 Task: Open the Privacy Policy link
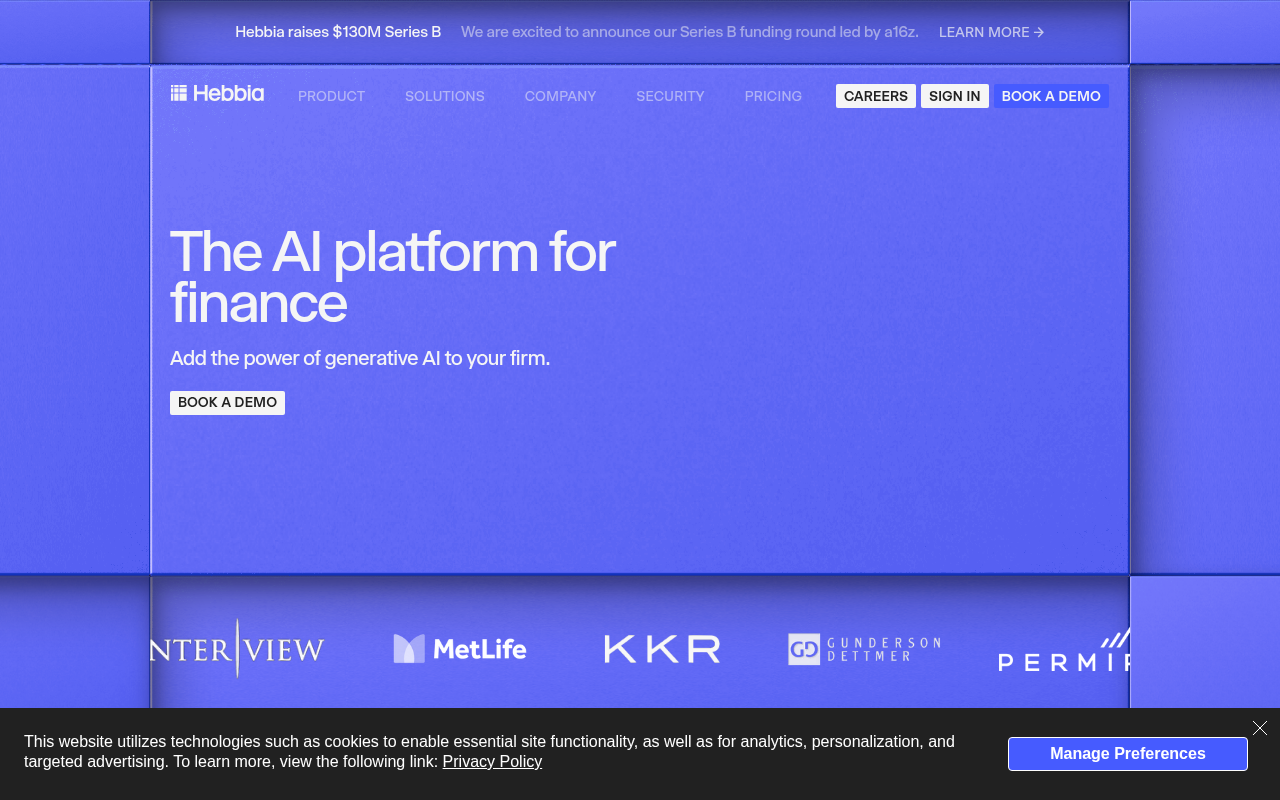point(492,761)
